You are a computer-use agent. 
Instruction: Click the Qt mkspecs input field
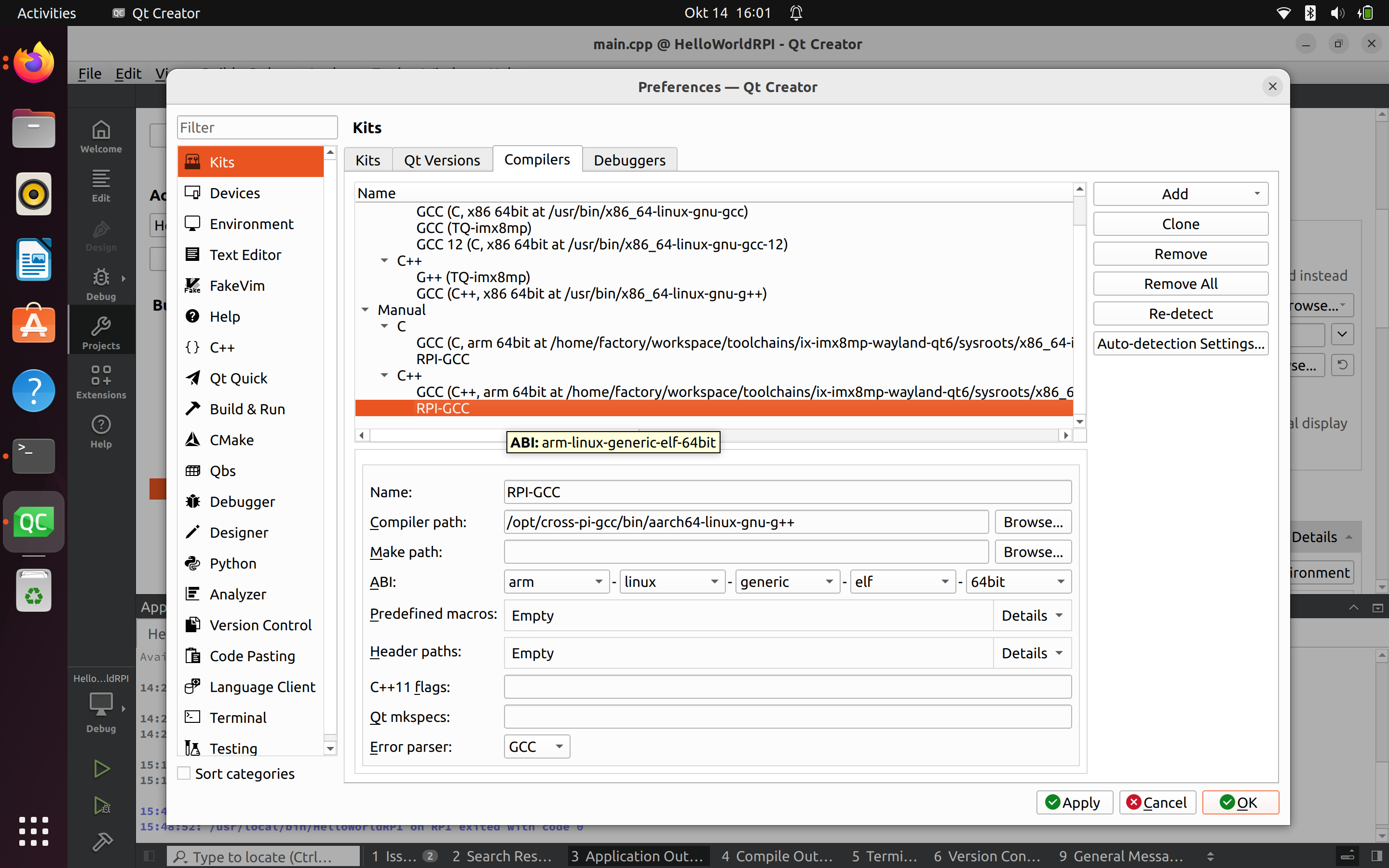[x=788, y=717]
